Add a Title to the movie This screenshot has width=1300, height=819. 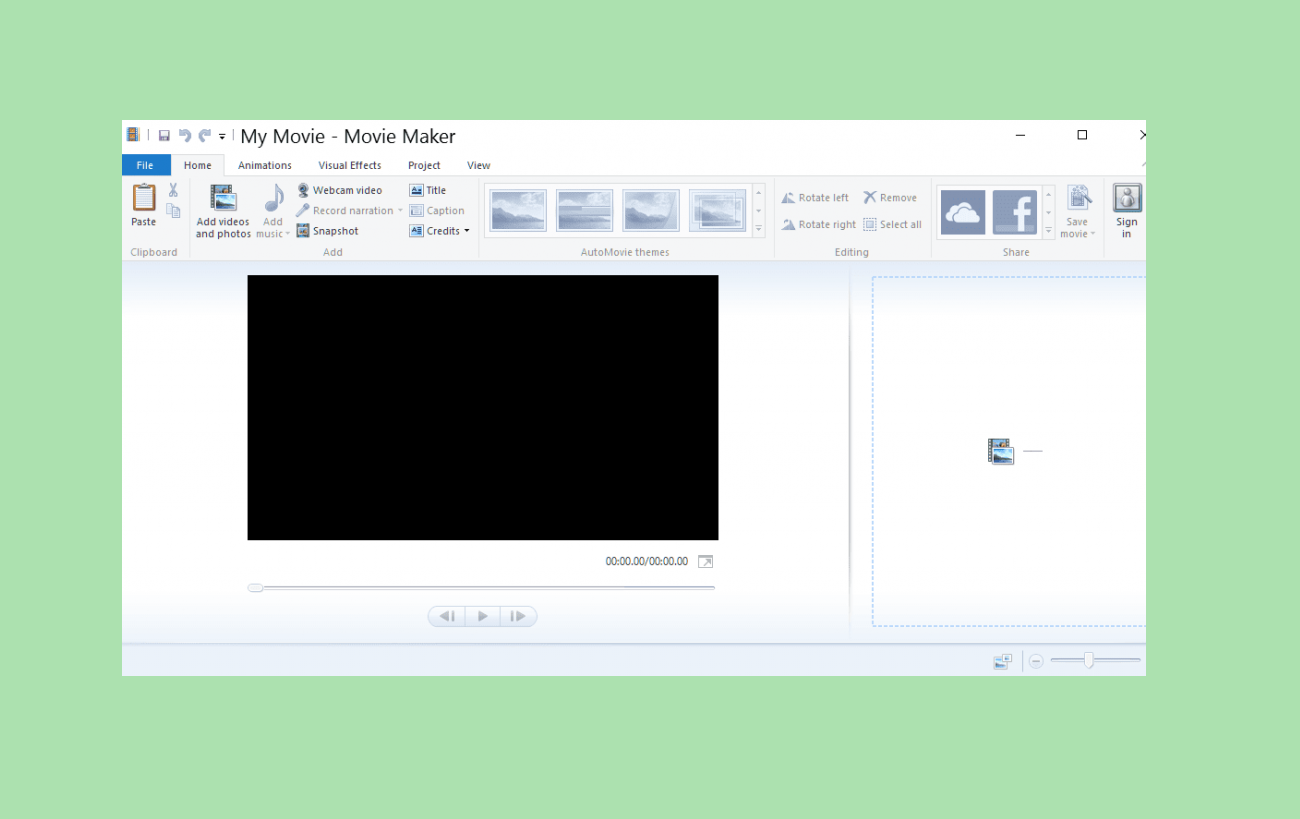coord(428,190)
